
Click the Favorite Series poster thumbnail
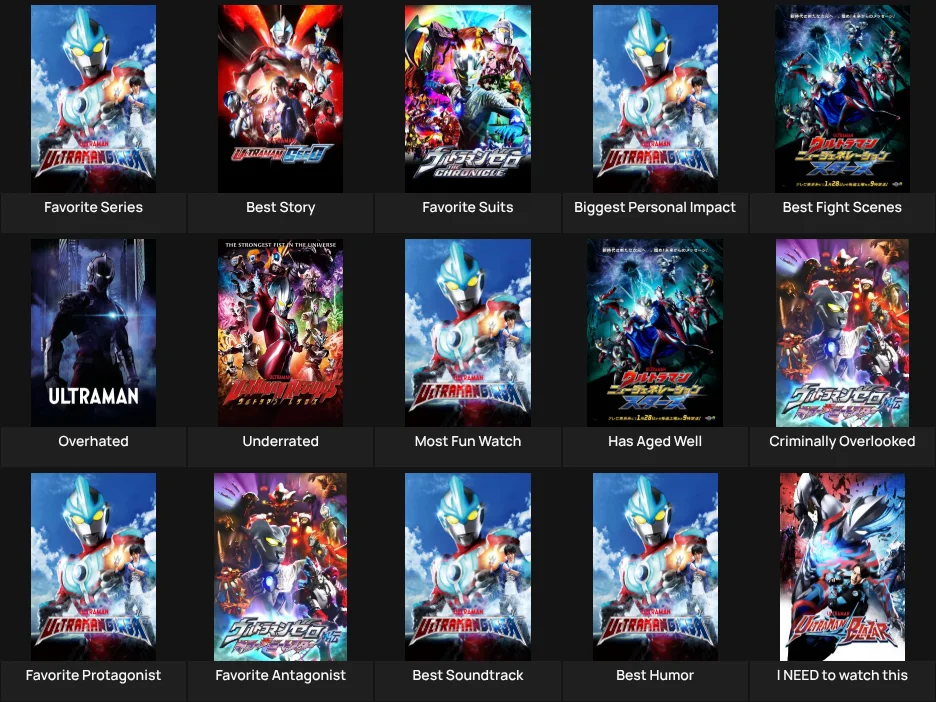(x=93, y=98)
